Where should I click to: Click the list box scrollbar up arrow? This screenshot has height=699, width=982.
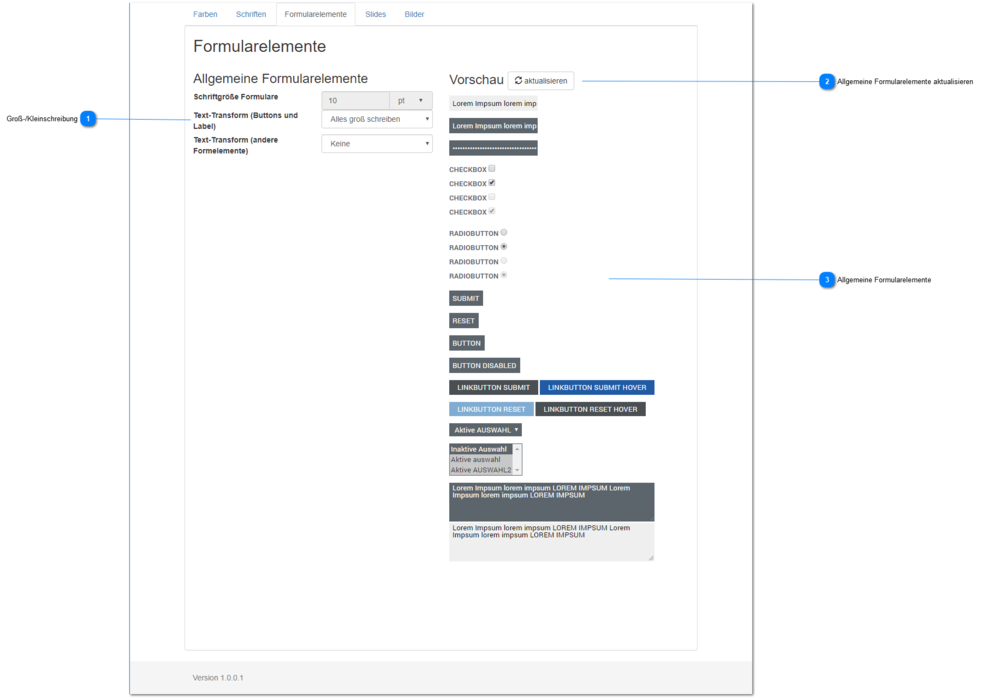517,449
